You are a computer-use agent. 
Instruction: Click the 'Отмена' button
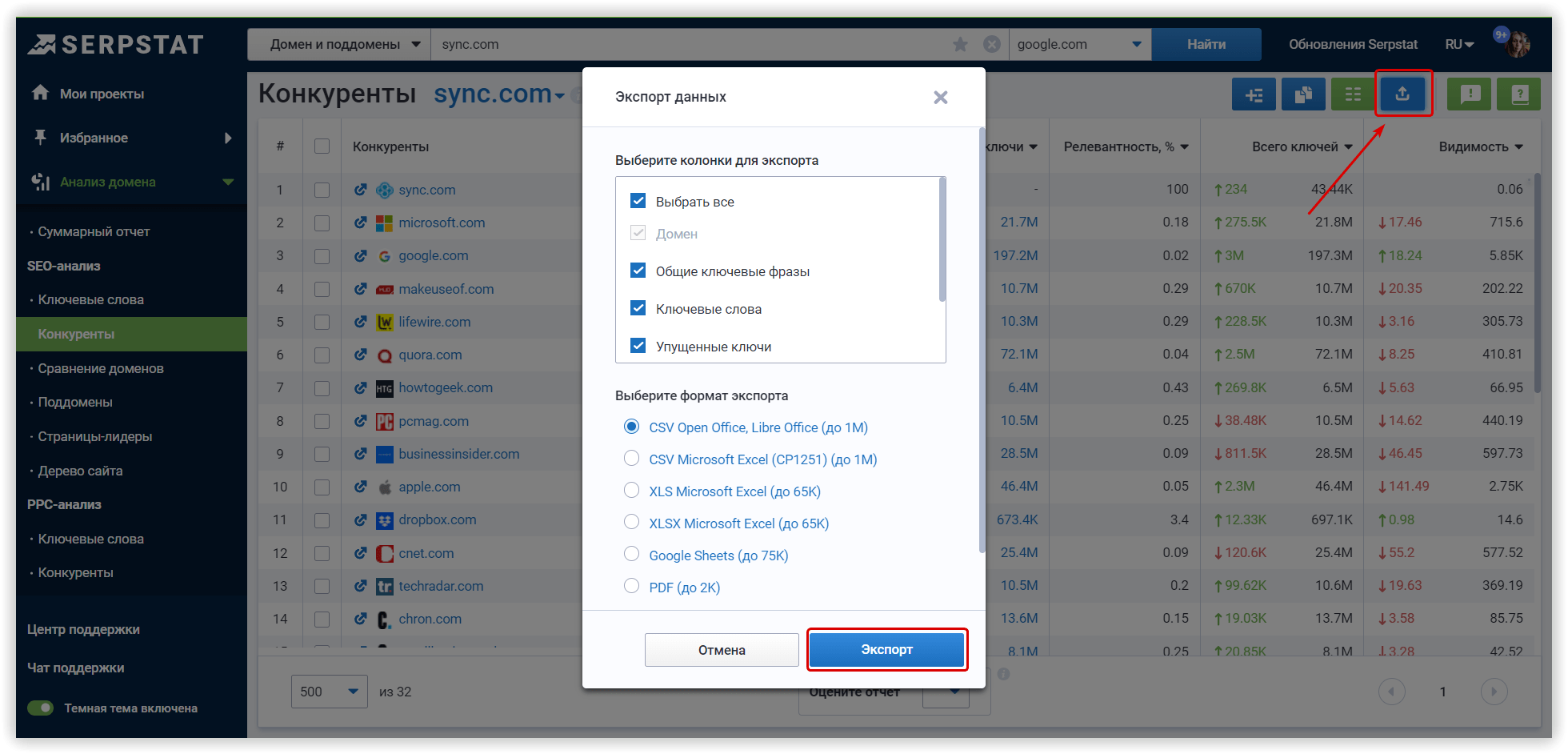tap(722, 650)
